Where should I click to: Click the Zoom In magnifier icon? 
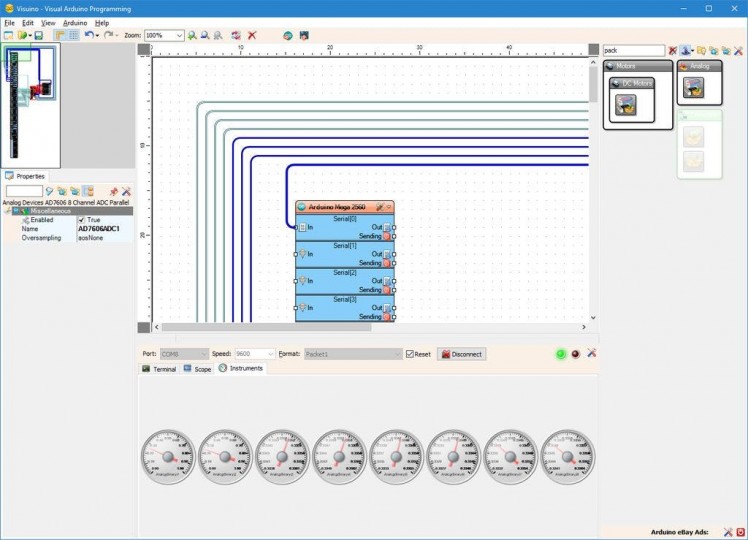coord(192,35)
